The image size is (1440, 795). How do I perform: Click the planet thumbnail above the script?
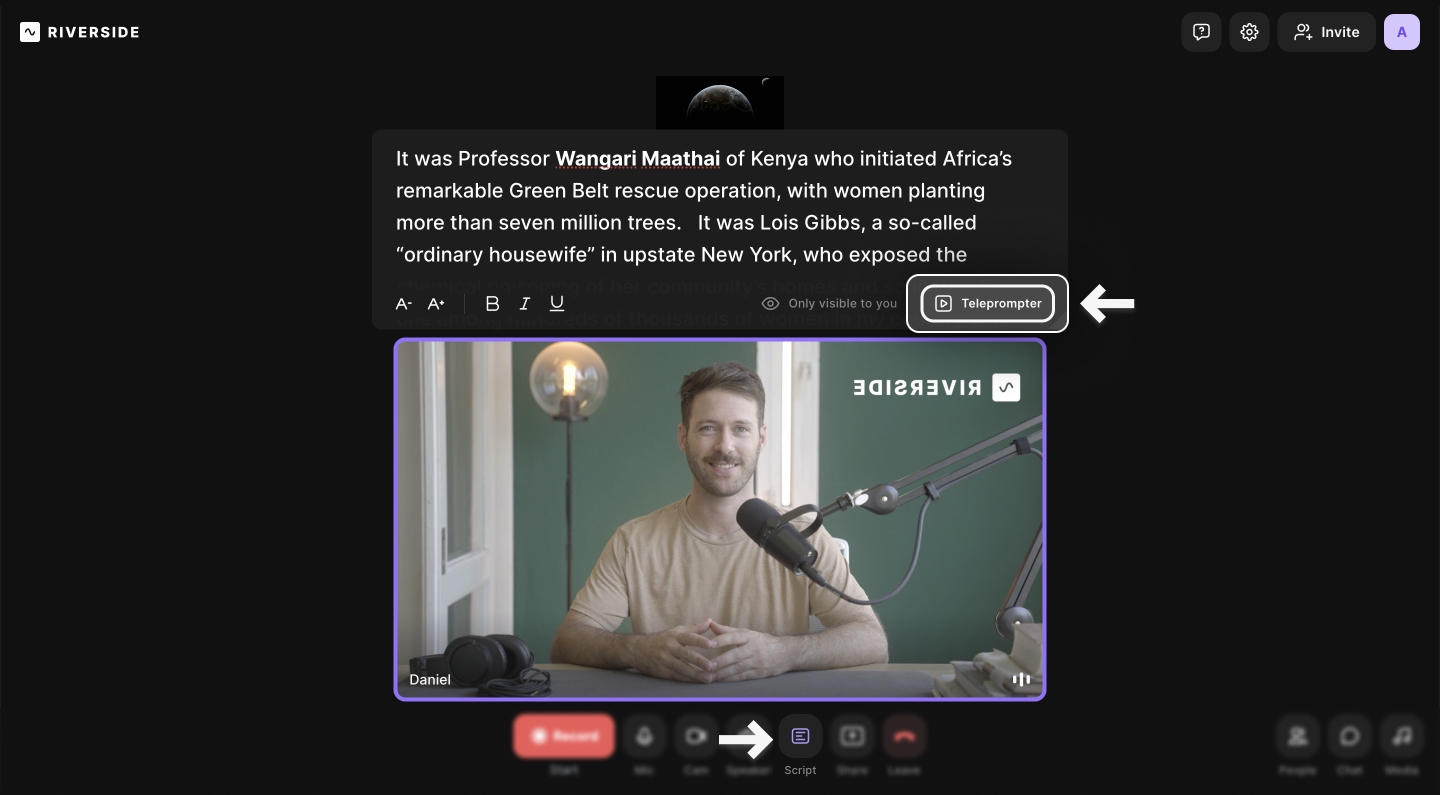pos(720,102)
